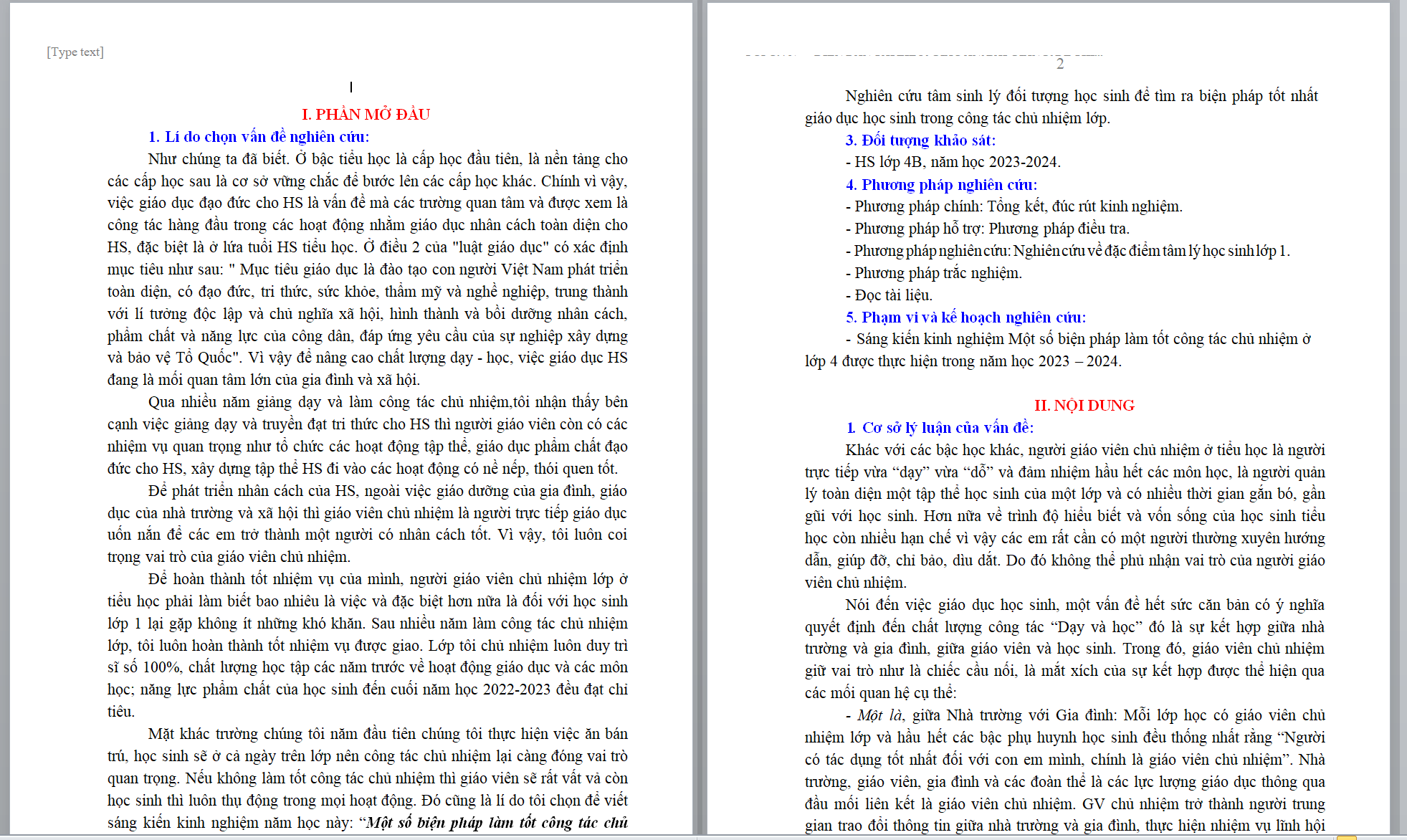The height and width of the screenshot is (840, 1407).
Task: Click line starting 'Nghiên cứu tâm sinh lý đối tượng'
Action: 1082,96
